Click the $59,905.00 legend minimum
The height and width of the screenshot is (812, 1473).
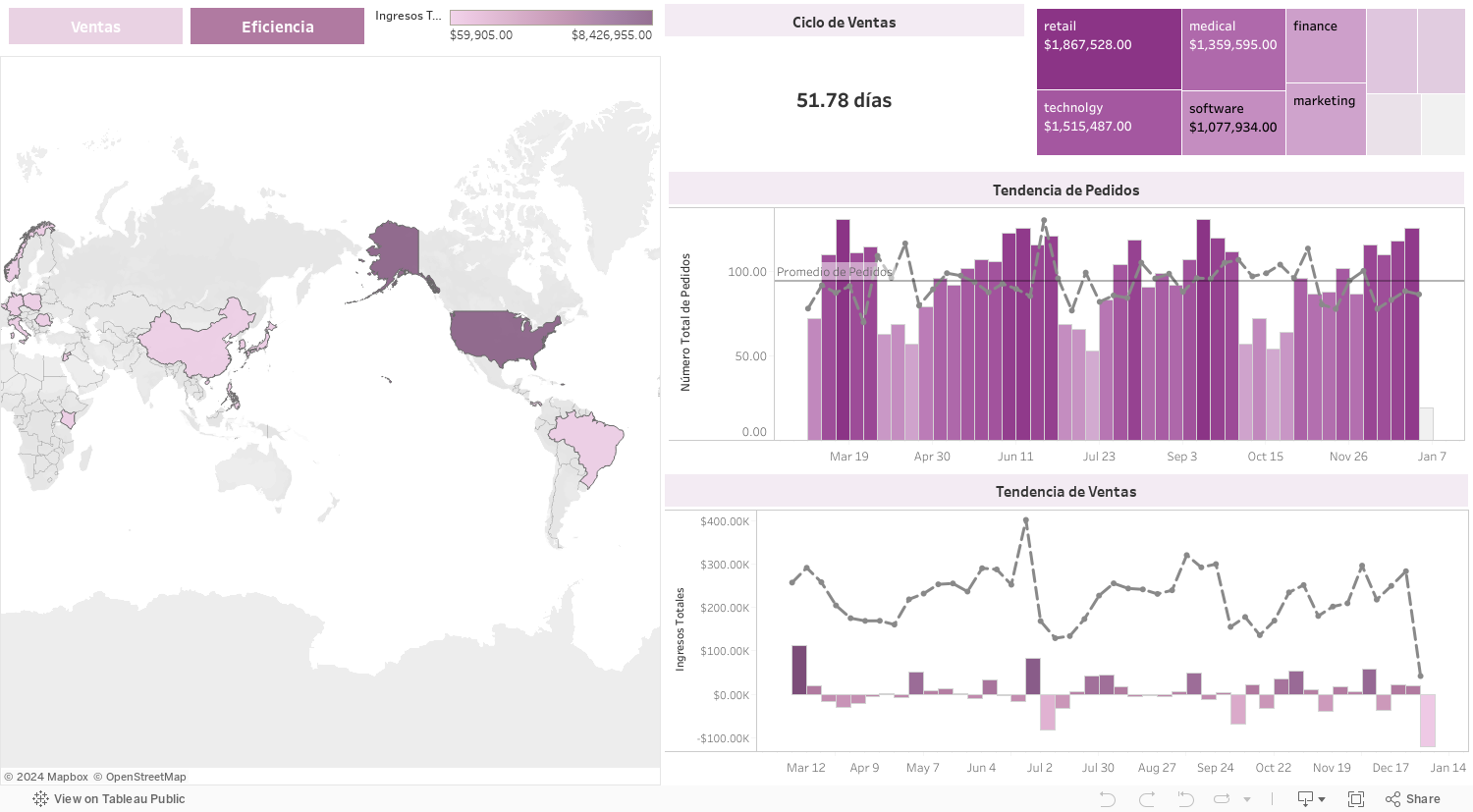pyautogui.click(x=481, y=35)
